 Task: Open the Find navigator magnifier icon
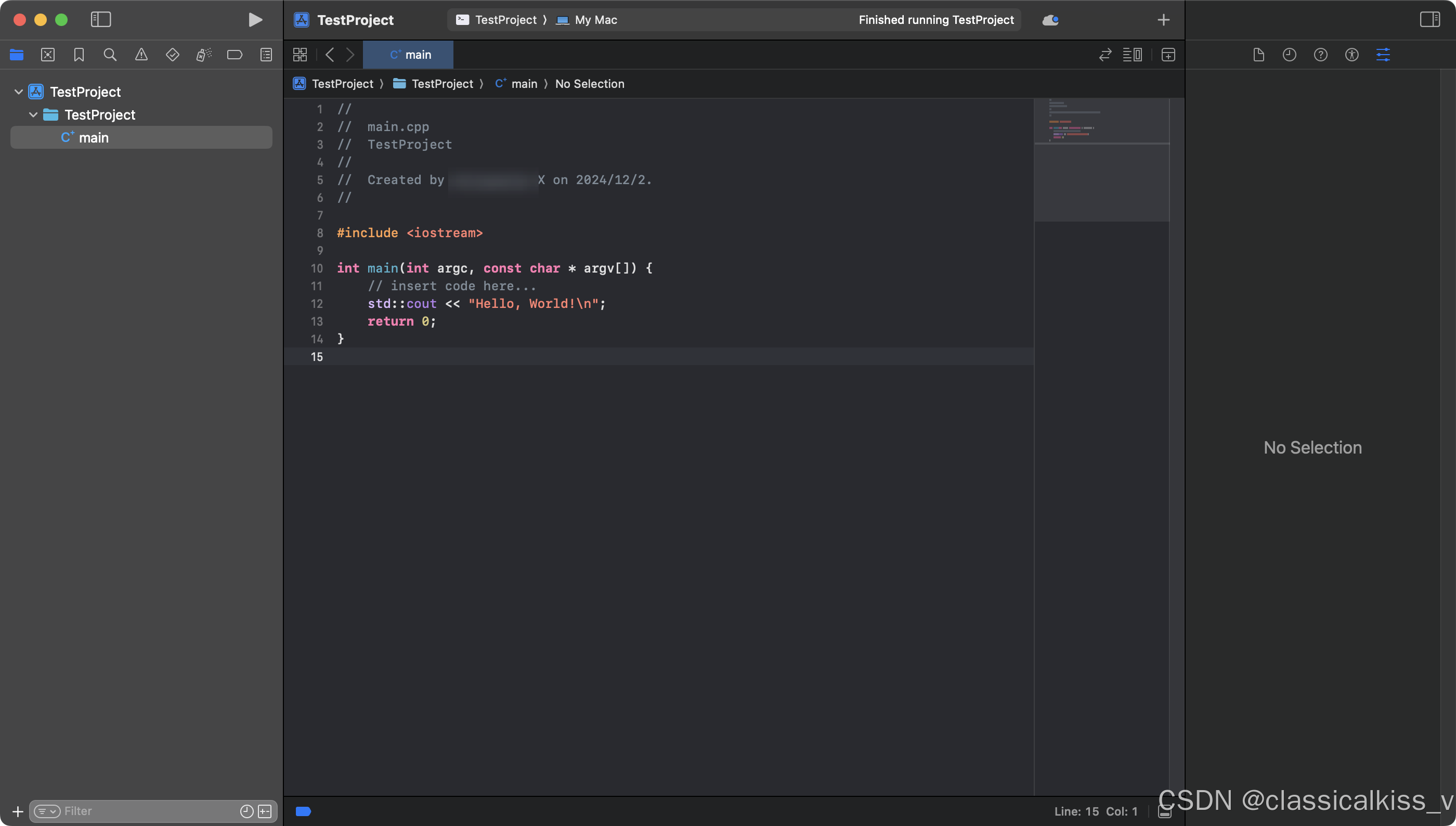click(110, 55)
